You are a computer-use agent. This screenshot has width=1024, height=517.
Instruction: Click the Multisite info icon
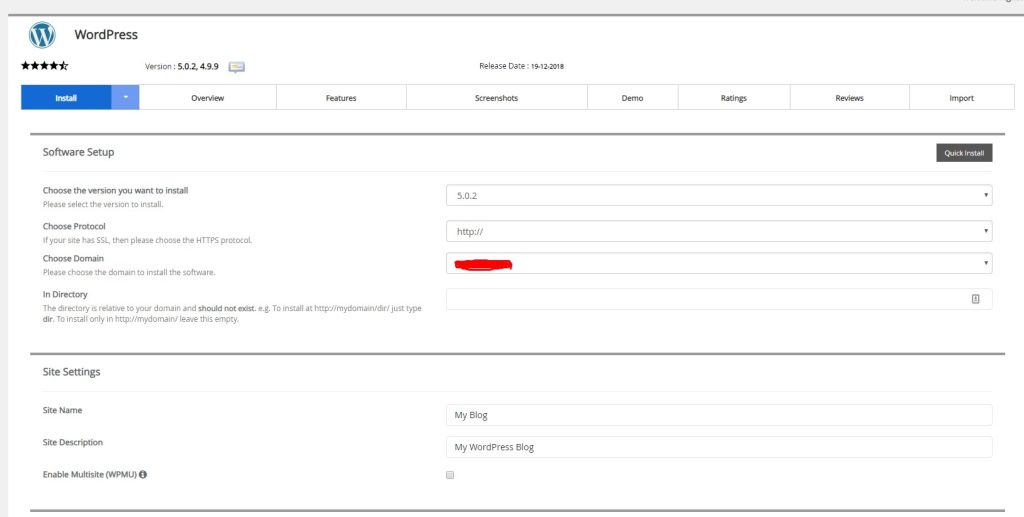tap(142, 475)
